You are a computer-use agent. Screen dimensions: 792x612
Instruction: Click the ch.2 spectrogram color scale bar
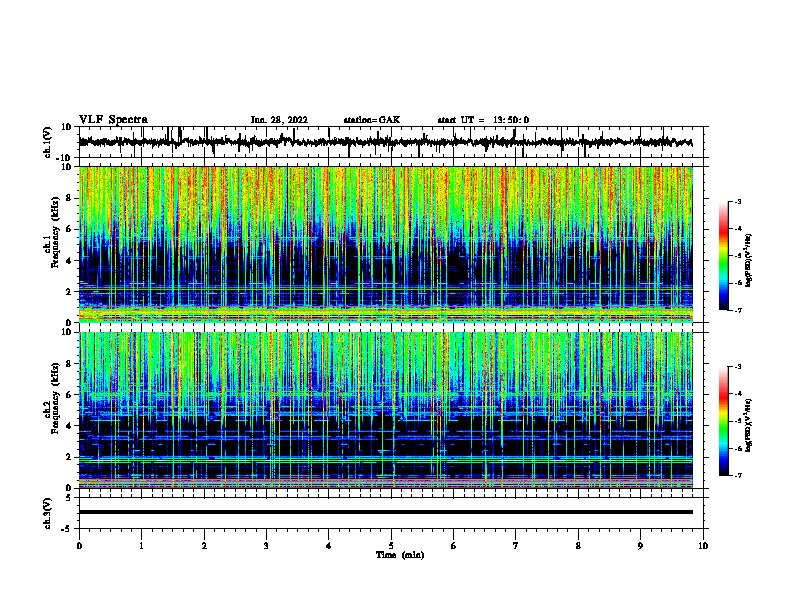click(x=723, y=421)
